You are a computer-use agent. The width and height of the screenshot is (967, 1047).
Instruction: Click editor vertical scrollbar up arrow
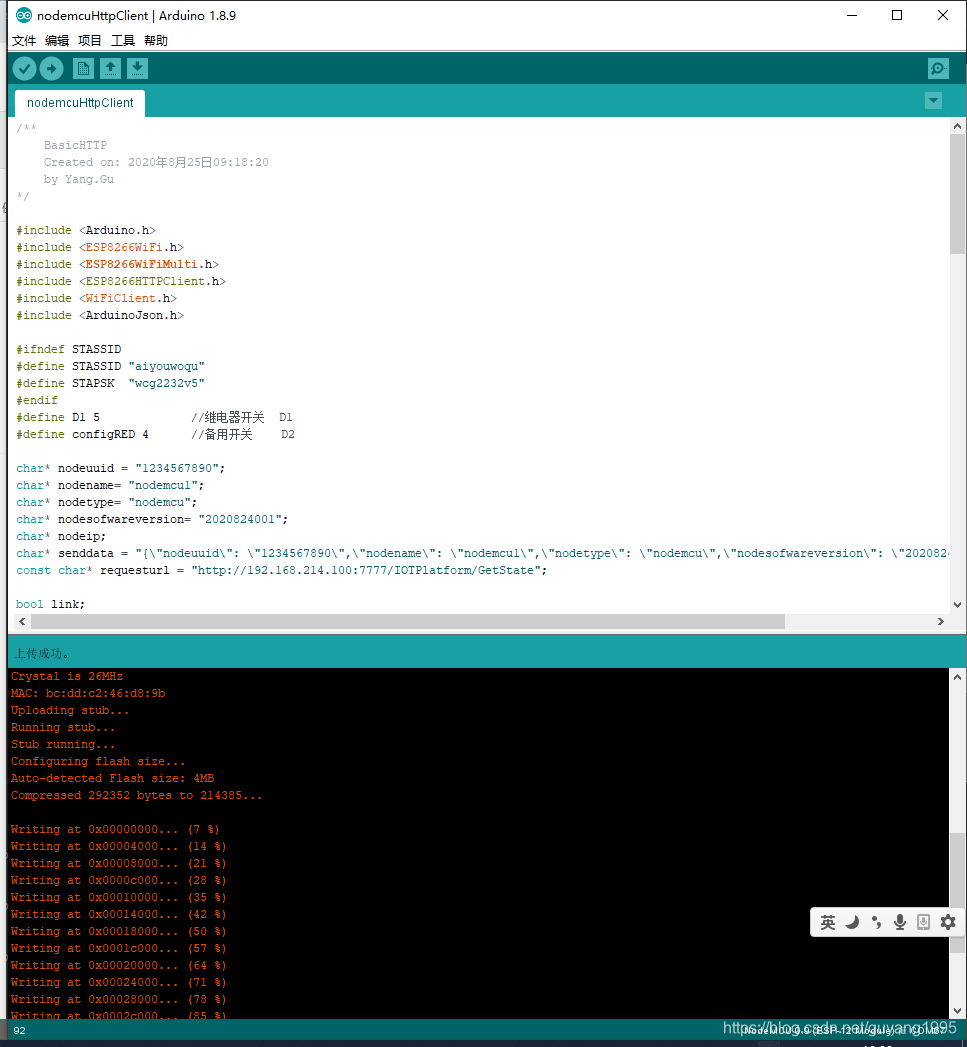[958, 126]
